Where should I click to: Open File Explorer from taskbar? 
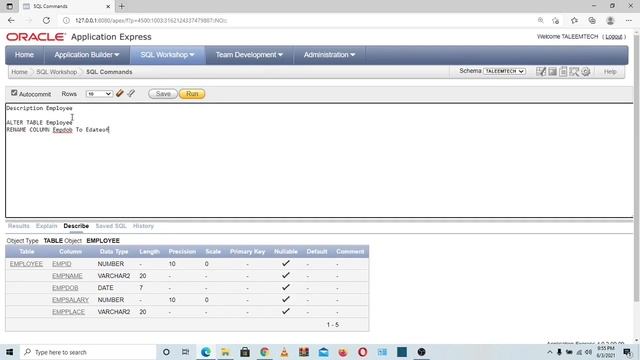[x=225, y=352]
